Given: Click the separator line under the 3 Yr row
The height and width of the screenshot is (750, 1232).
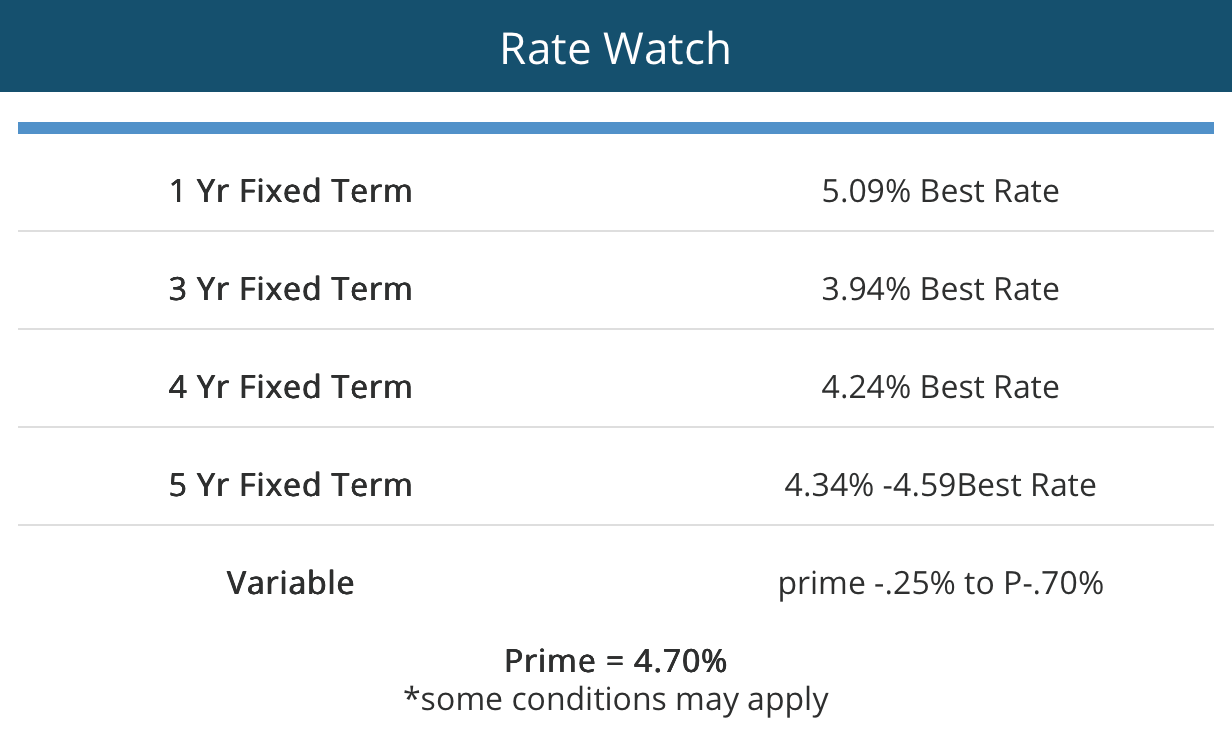Looking at the screenshot, I should pyautogui.click(x=615, y=329).
